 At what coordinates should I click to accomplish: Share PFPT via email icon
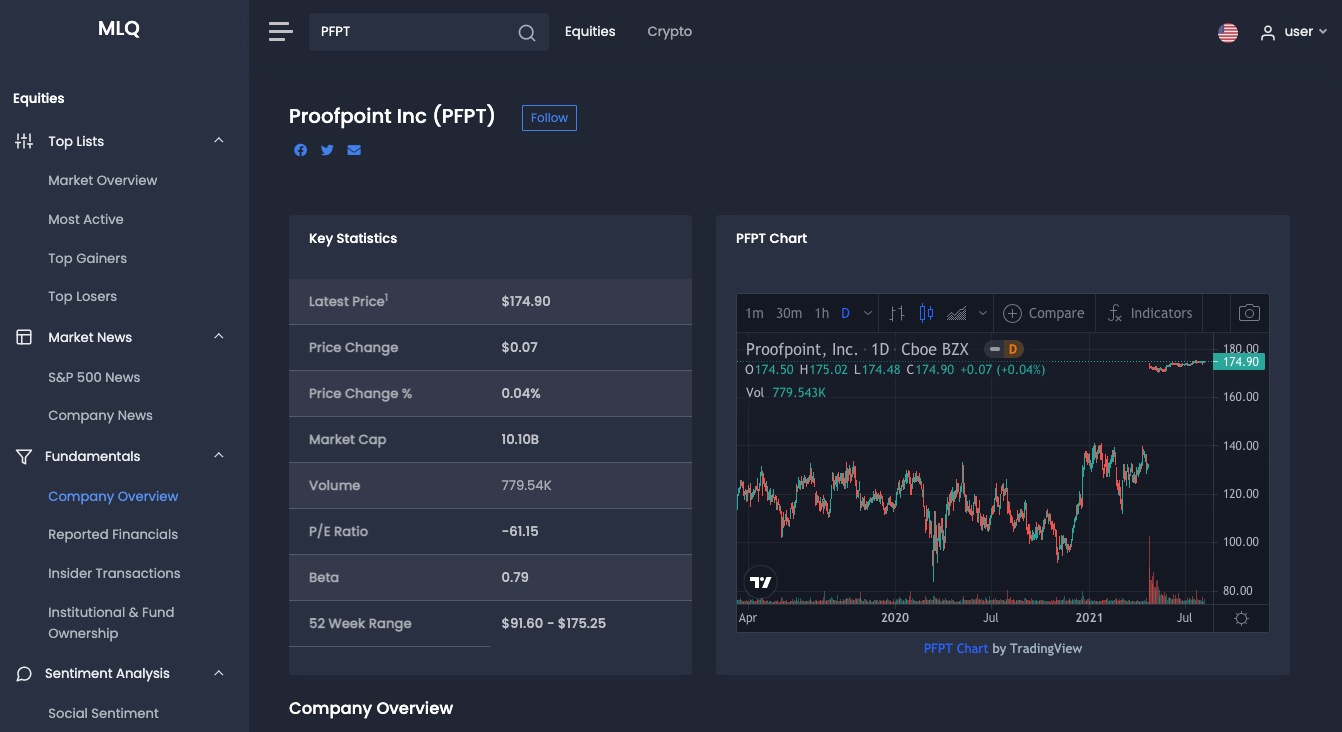(x=354, y=150)
